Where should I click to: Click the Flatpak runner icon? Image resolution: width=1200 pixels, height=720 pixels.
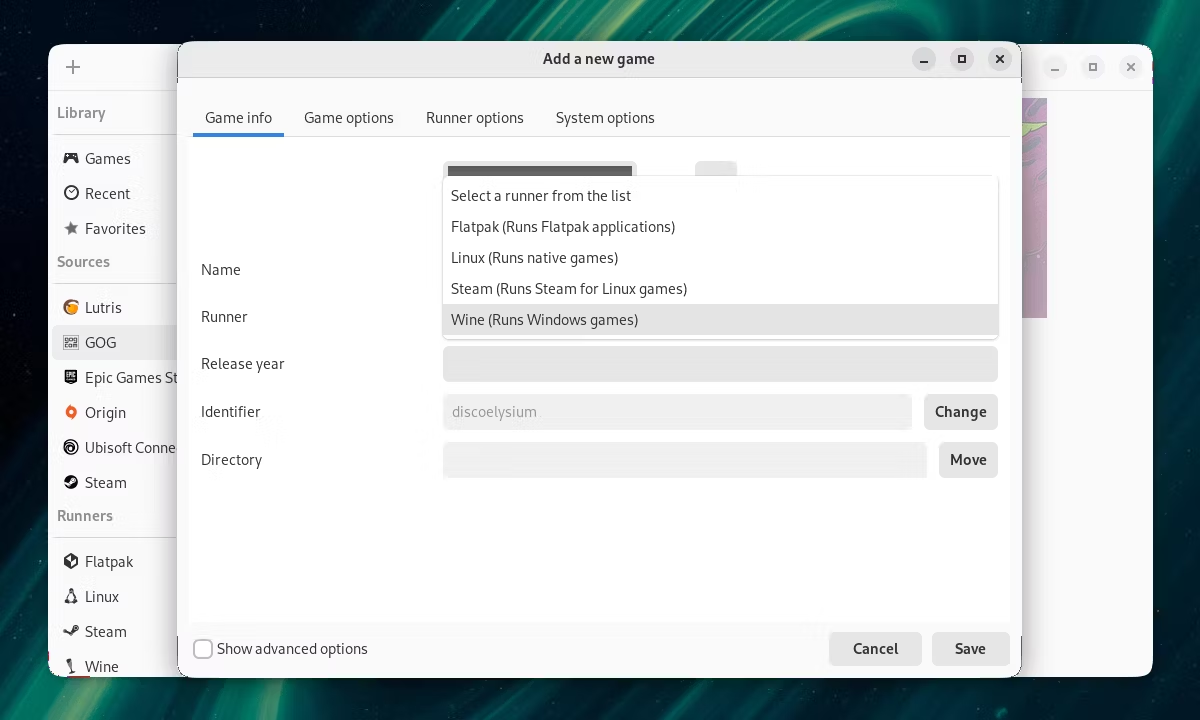(71, 561)
